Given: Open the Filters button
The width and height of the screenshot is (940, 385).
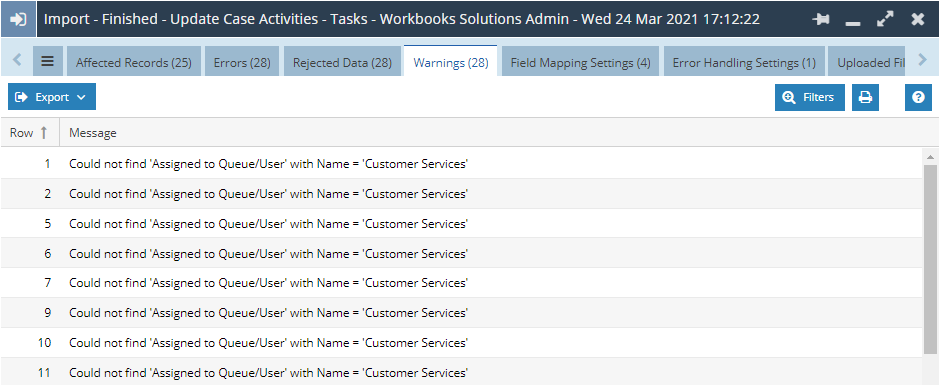Looking at the screenshot, I should [x=810, y=97].
